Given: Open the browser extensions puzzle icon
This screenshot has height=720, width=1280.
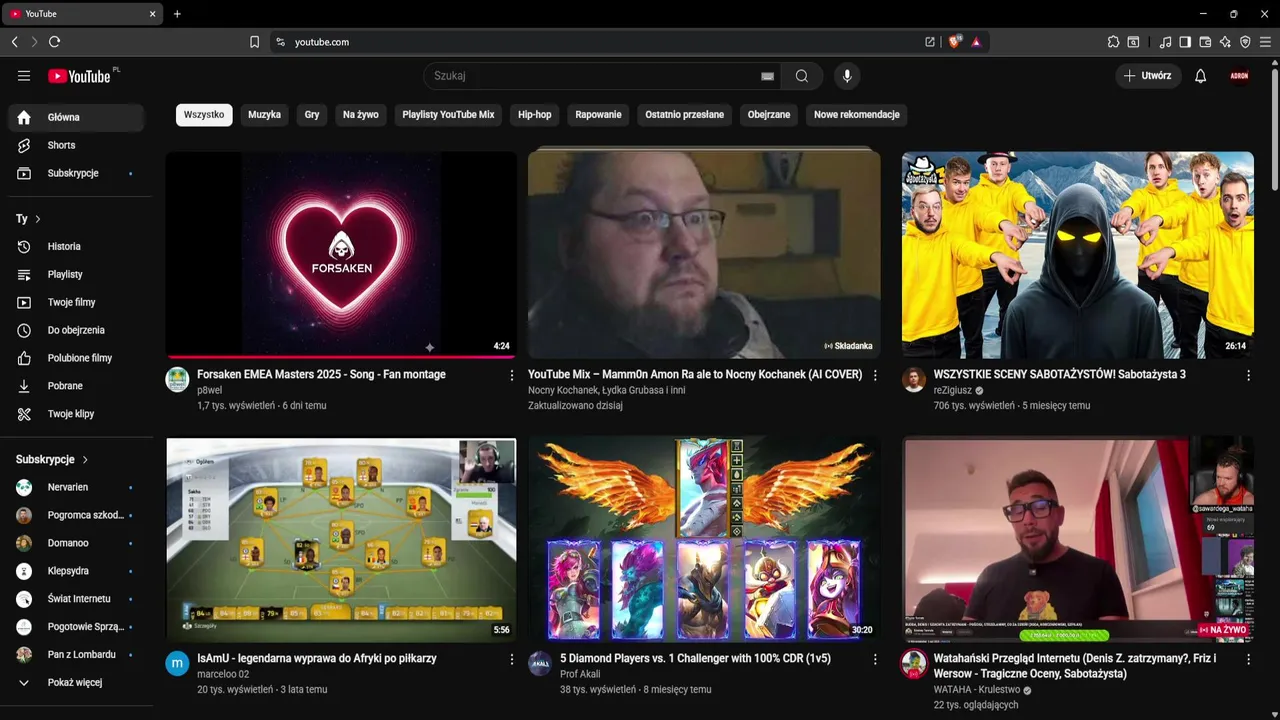Looking at the screenshot, I should coord(1113,42).
